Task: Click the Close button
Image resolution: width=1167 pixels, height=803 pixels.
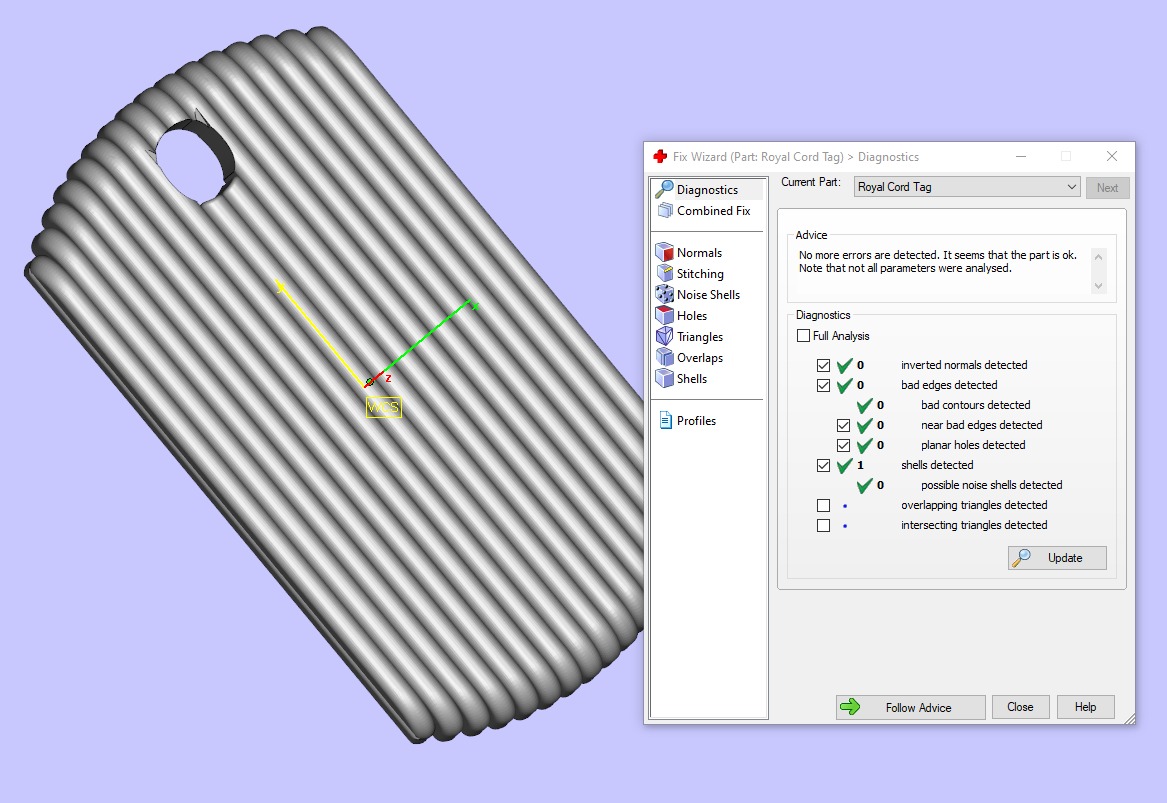Action: [1020, 707]
